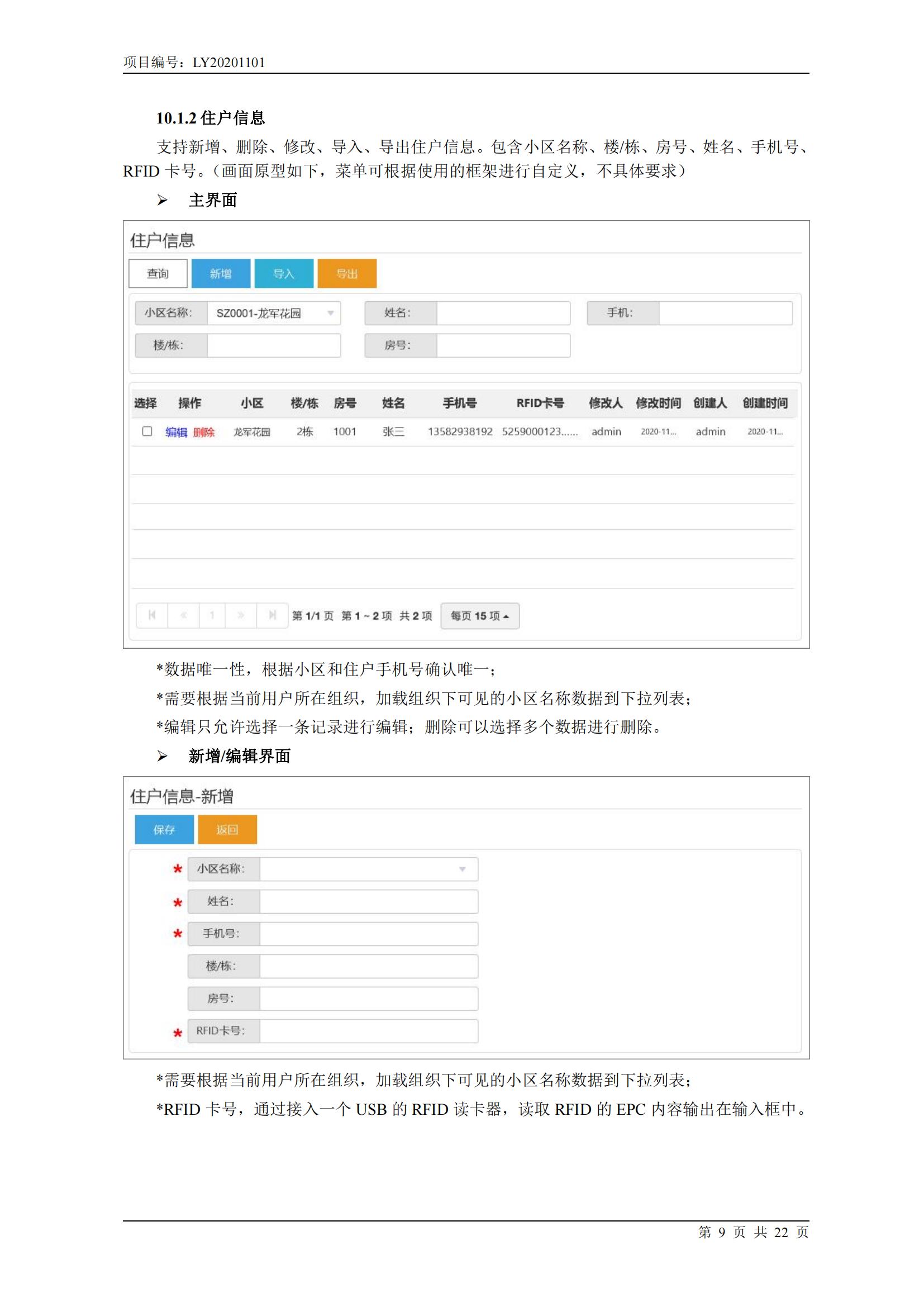The image size is (924, 1307).
Task: Click the 姓名 search input field
Action: click(x=503, y=313)
